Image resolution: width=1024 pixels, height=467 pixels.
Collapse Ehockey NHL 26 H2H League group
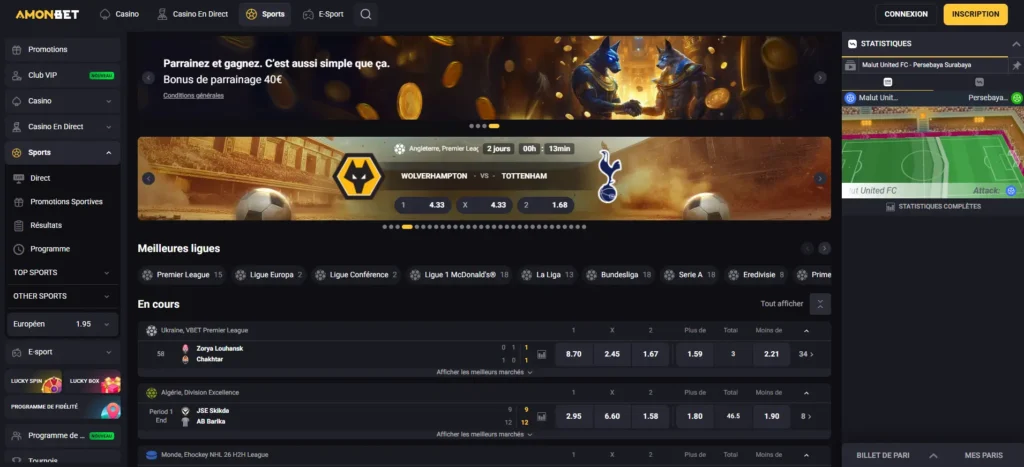coord(807,455)
